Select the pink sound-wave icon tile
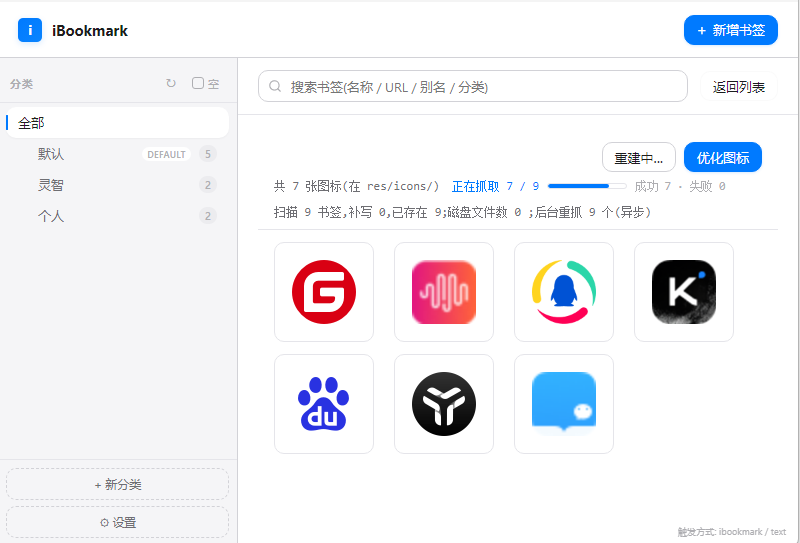Viewport: 800px width, 543px height. pyautogui.click(x=444, y=292)
